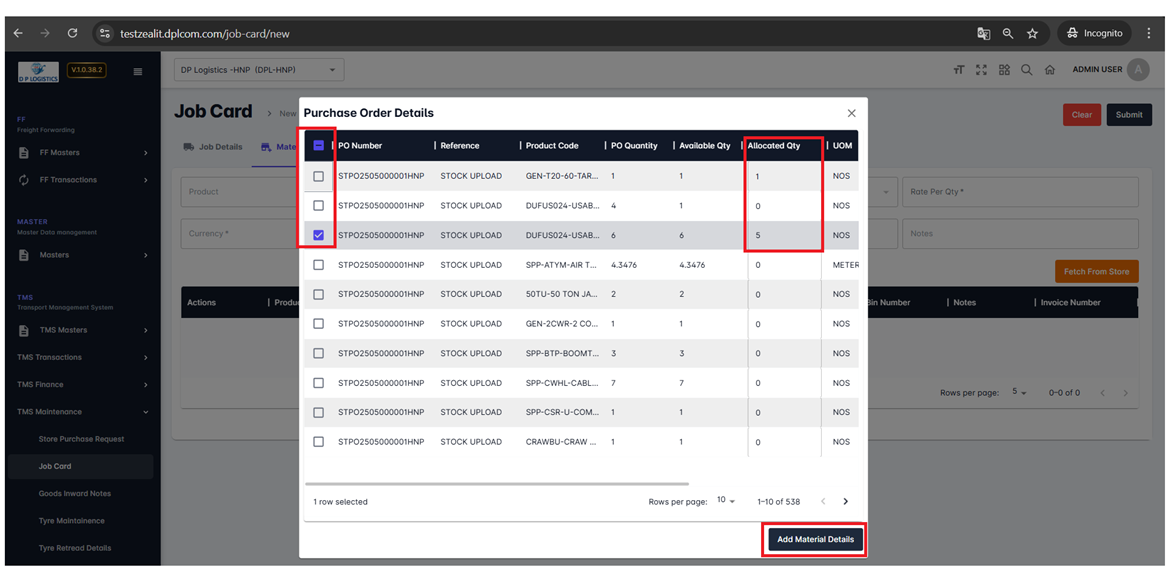Click the Add Material Details button

[x=815, y=539]
